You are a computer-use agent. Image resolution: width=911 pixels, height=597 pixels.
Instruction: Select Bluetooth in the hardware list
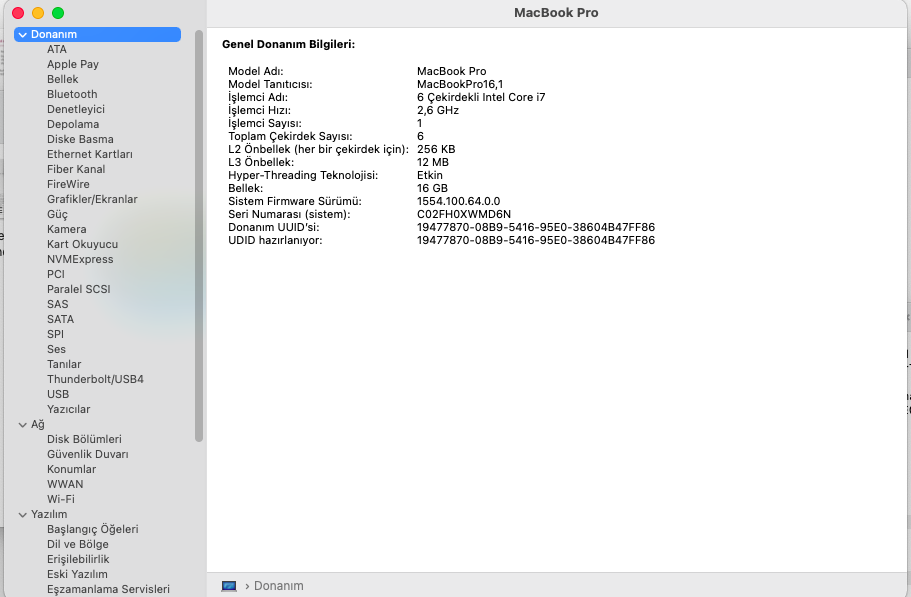(x=72, y=94)
